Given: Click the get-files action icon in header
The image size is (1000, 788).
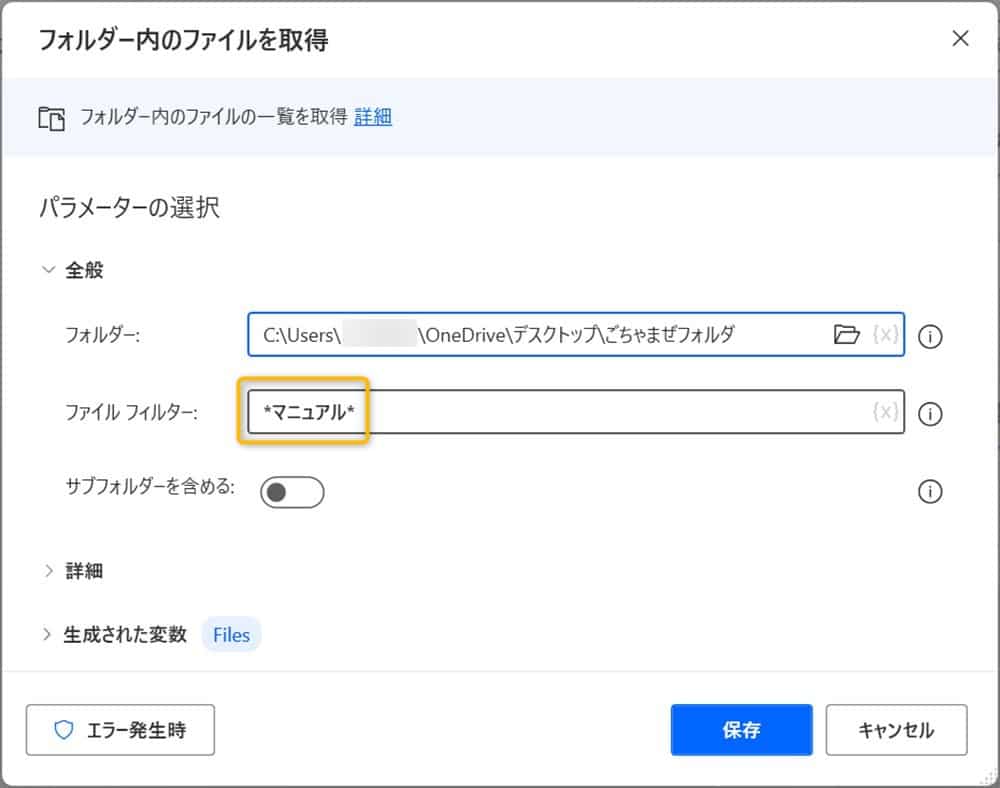Looking at the screenshot, I should point(51,117).
